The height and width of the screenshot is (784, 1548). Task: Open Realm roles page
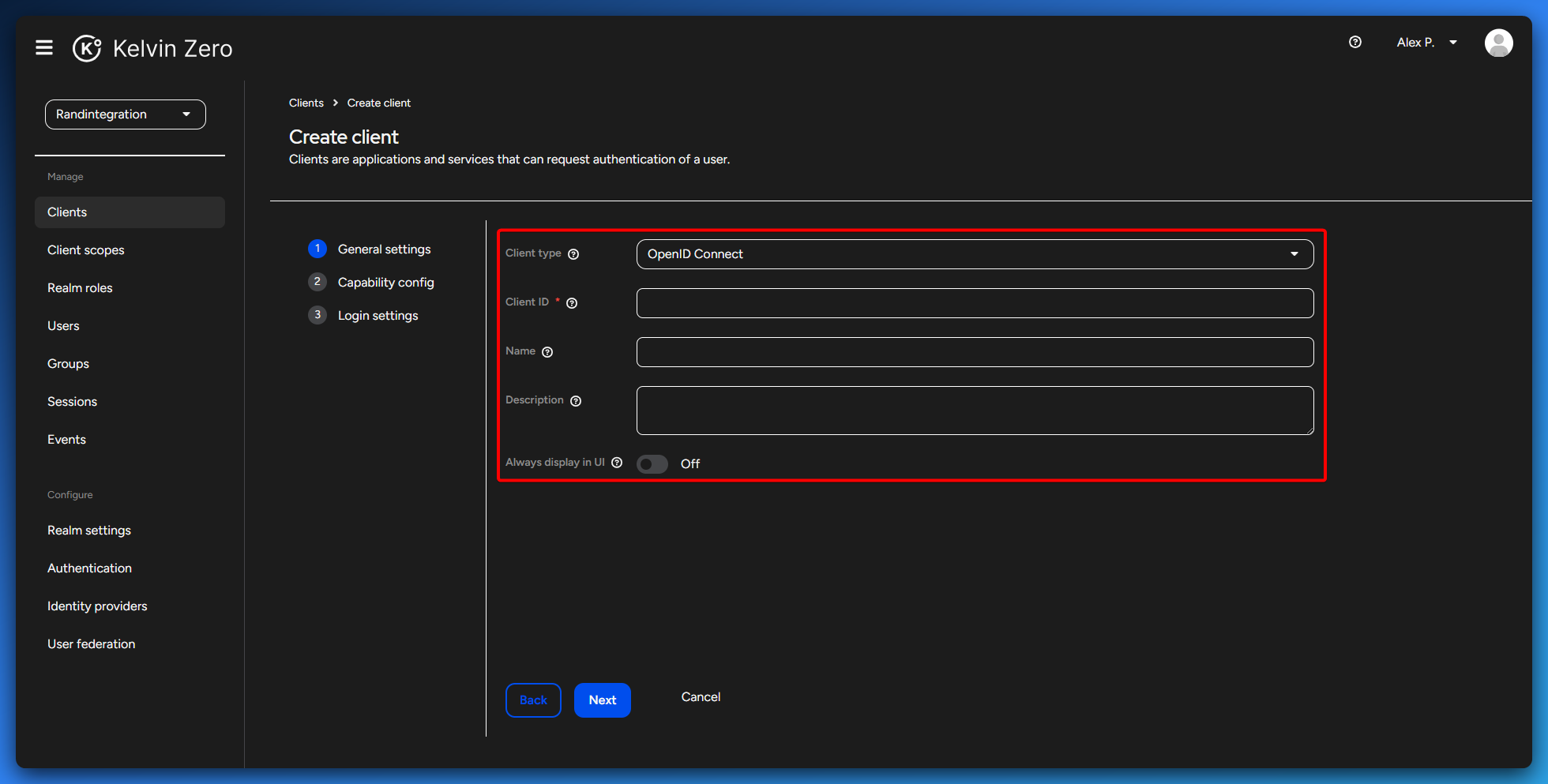click(x=130, y=288)
